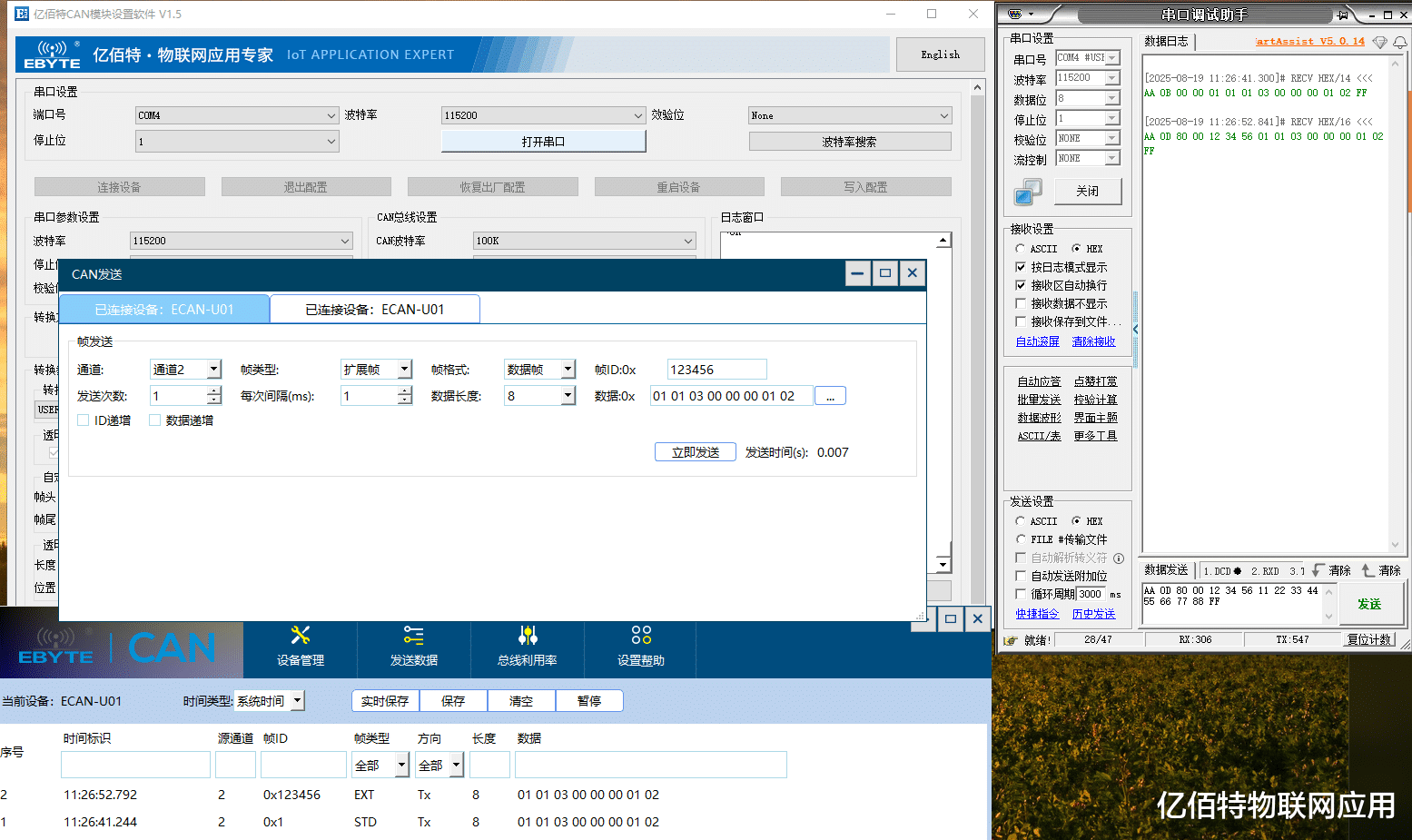The width and height of the screenshot is (1412, 840).
Task: Minimize the CAN发送 dialog
Action: click(857, 273)
